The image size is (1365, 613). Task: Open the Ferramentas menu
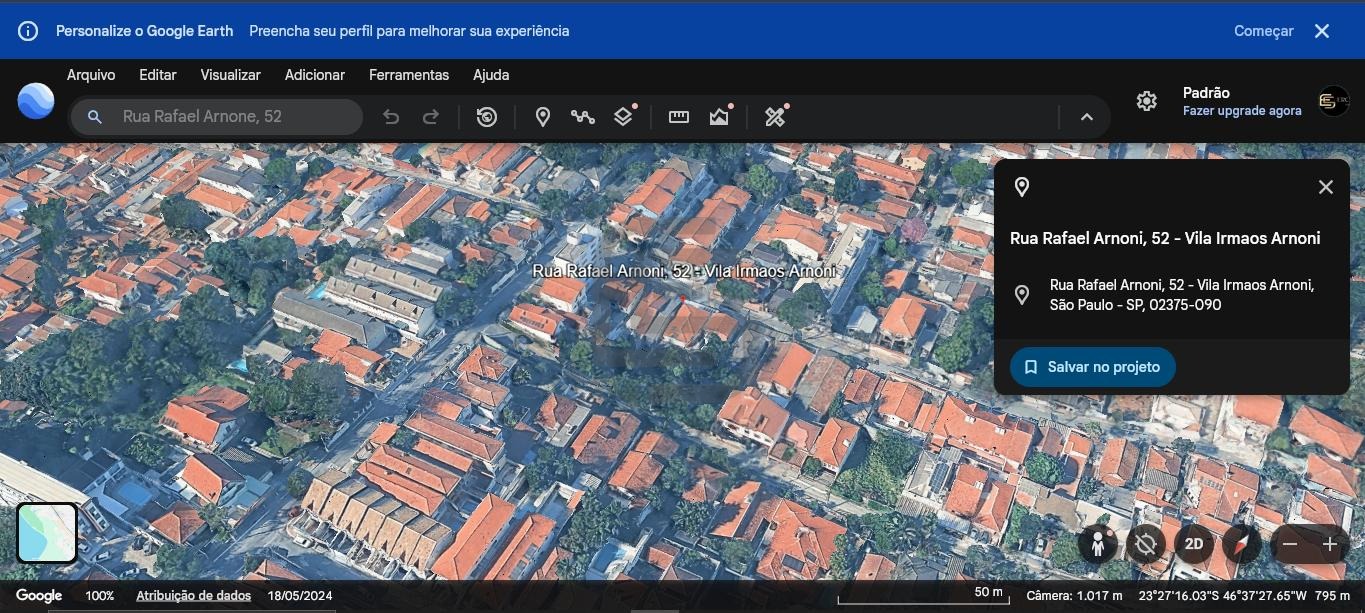(409, 75)
